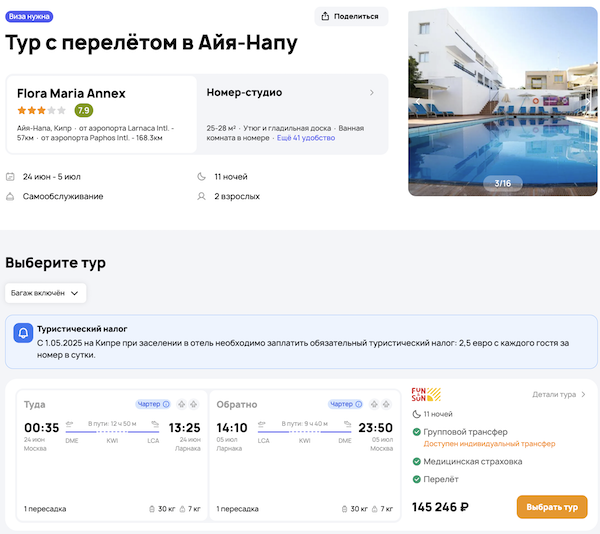600x534 pixels.
Task: Click info icon on return Чартер badge
Action: 358,404
